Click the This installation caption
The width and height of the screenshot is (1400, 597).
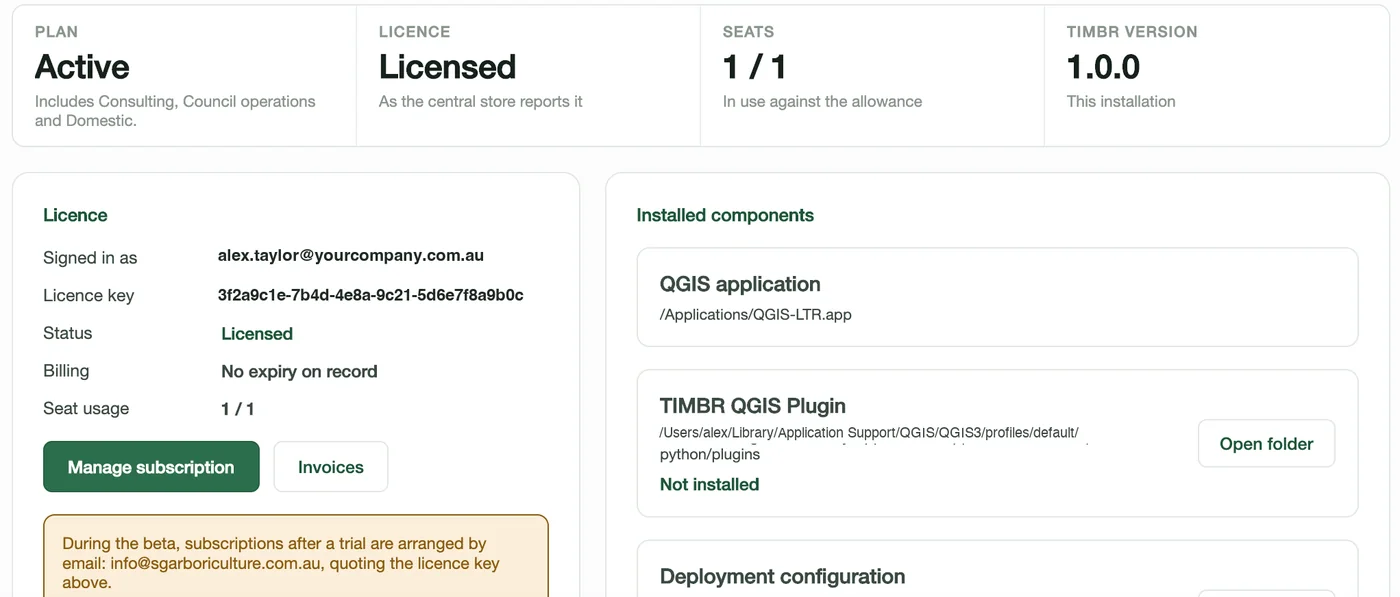1121,101
